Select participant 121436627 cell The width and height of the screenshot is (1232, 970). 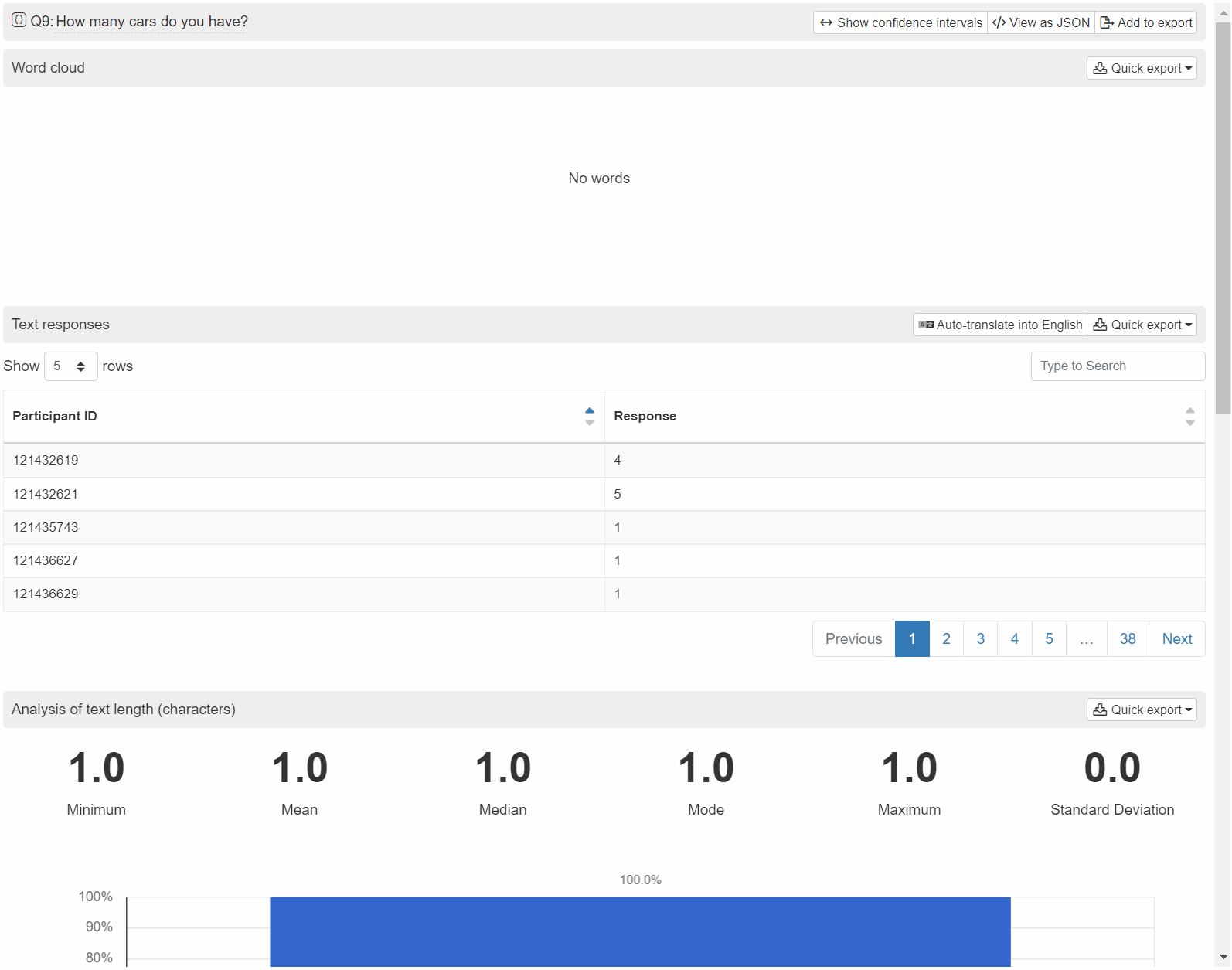tap(304, 561)
